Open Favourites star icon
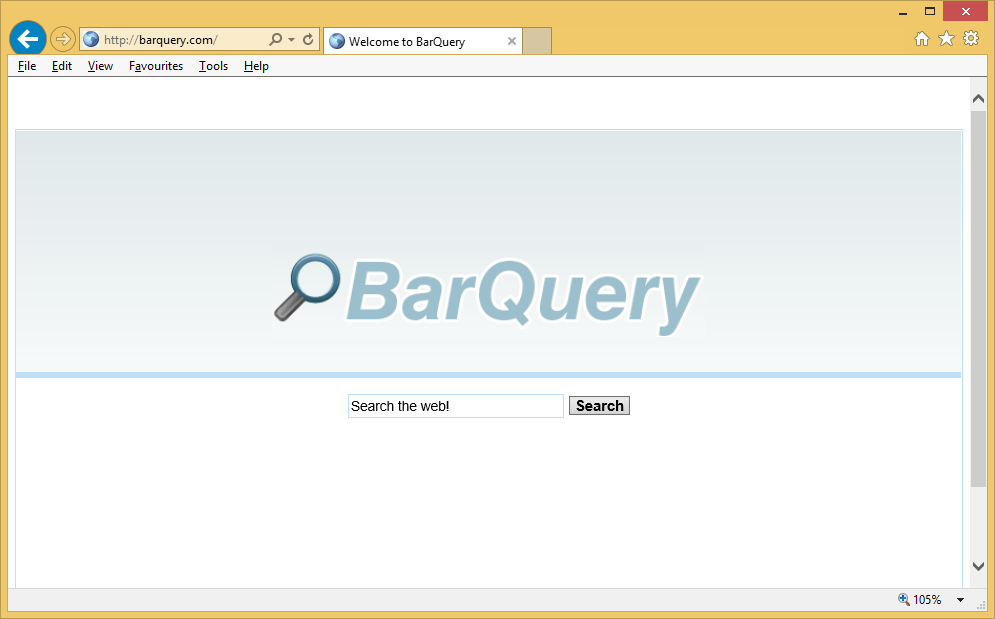This screenshot has width=995, height=619. 946,39
